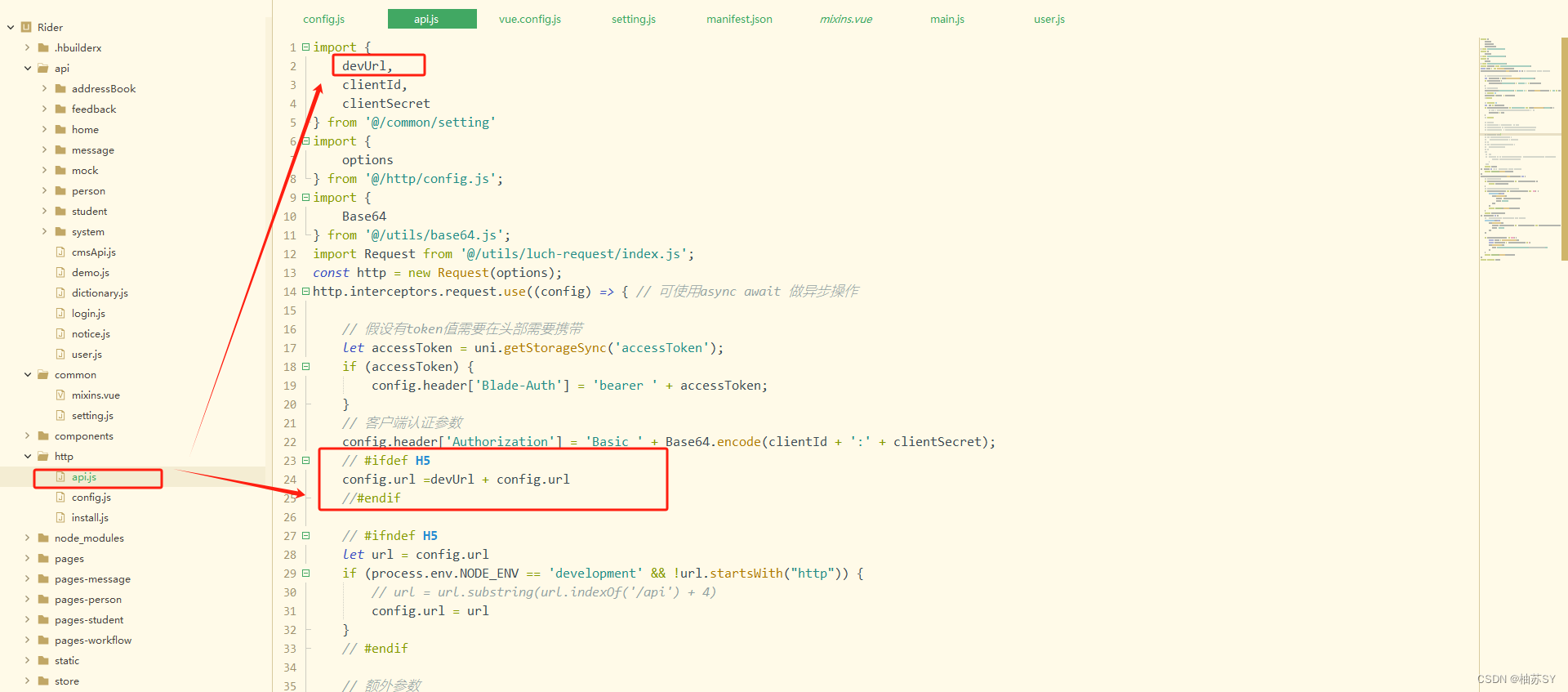The image size is (1568, 692).
Task: Select api.js in the file tree
Action: pyautogui.click(x=84, y=477)
